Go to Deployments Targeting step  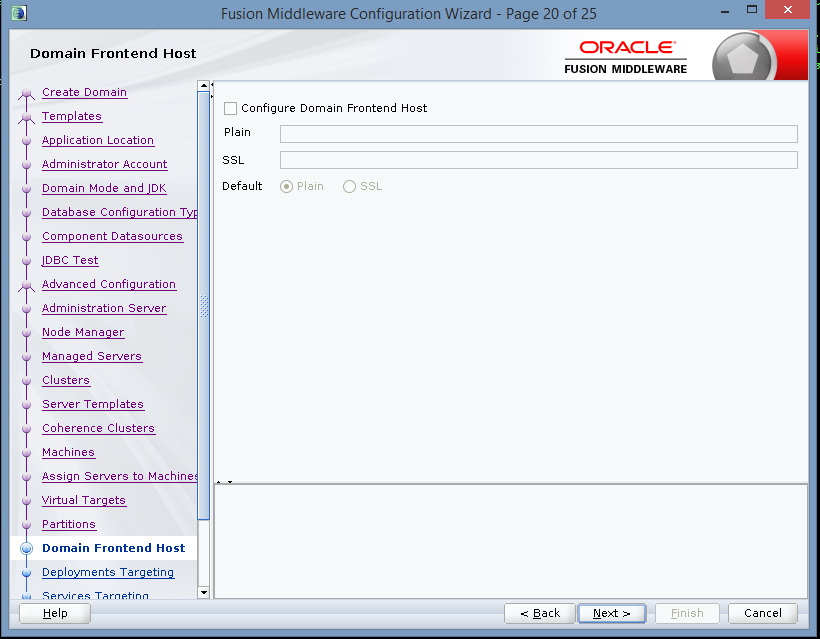[x=108, y=573]
